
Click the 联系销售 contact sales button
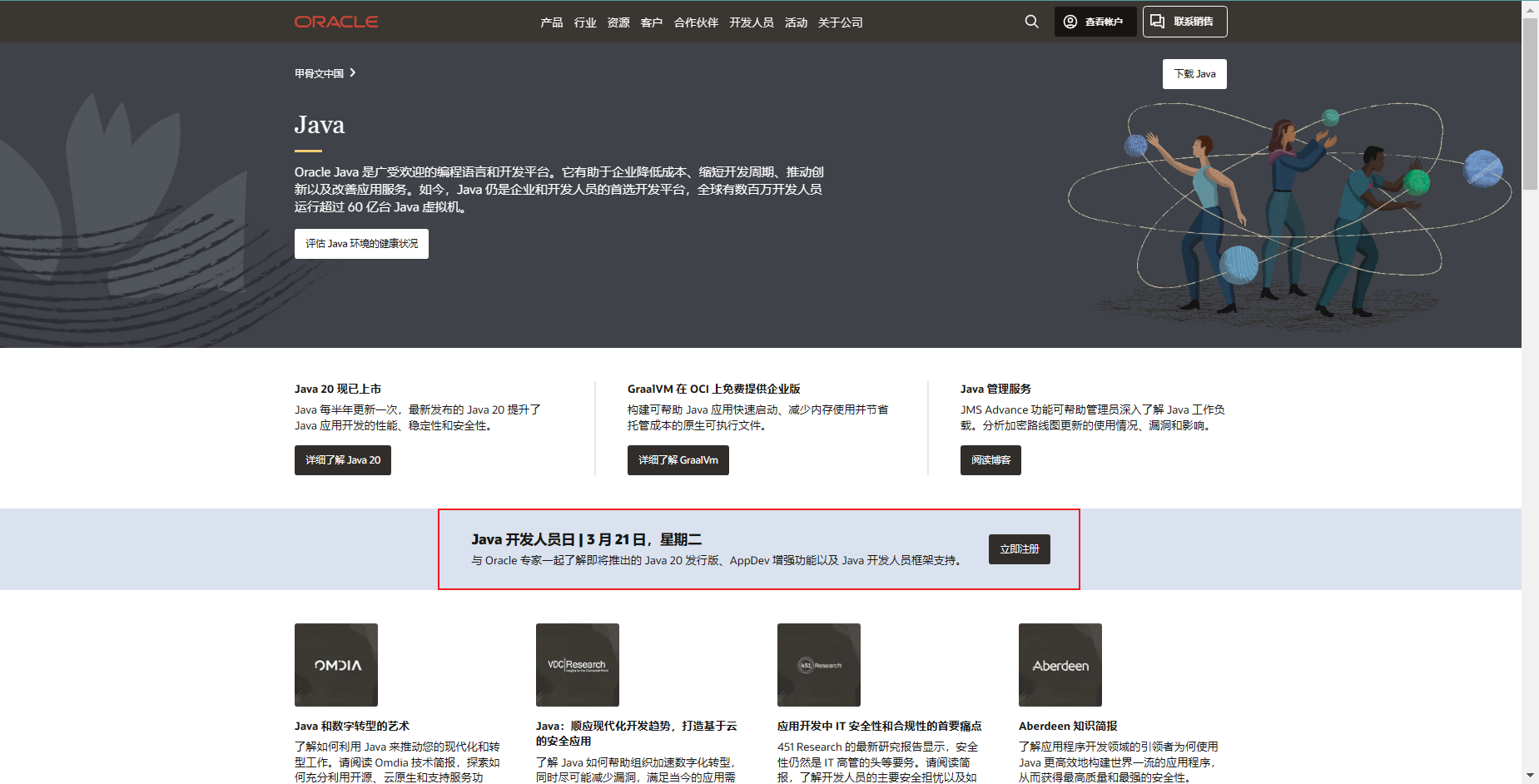coord(1184,22)
